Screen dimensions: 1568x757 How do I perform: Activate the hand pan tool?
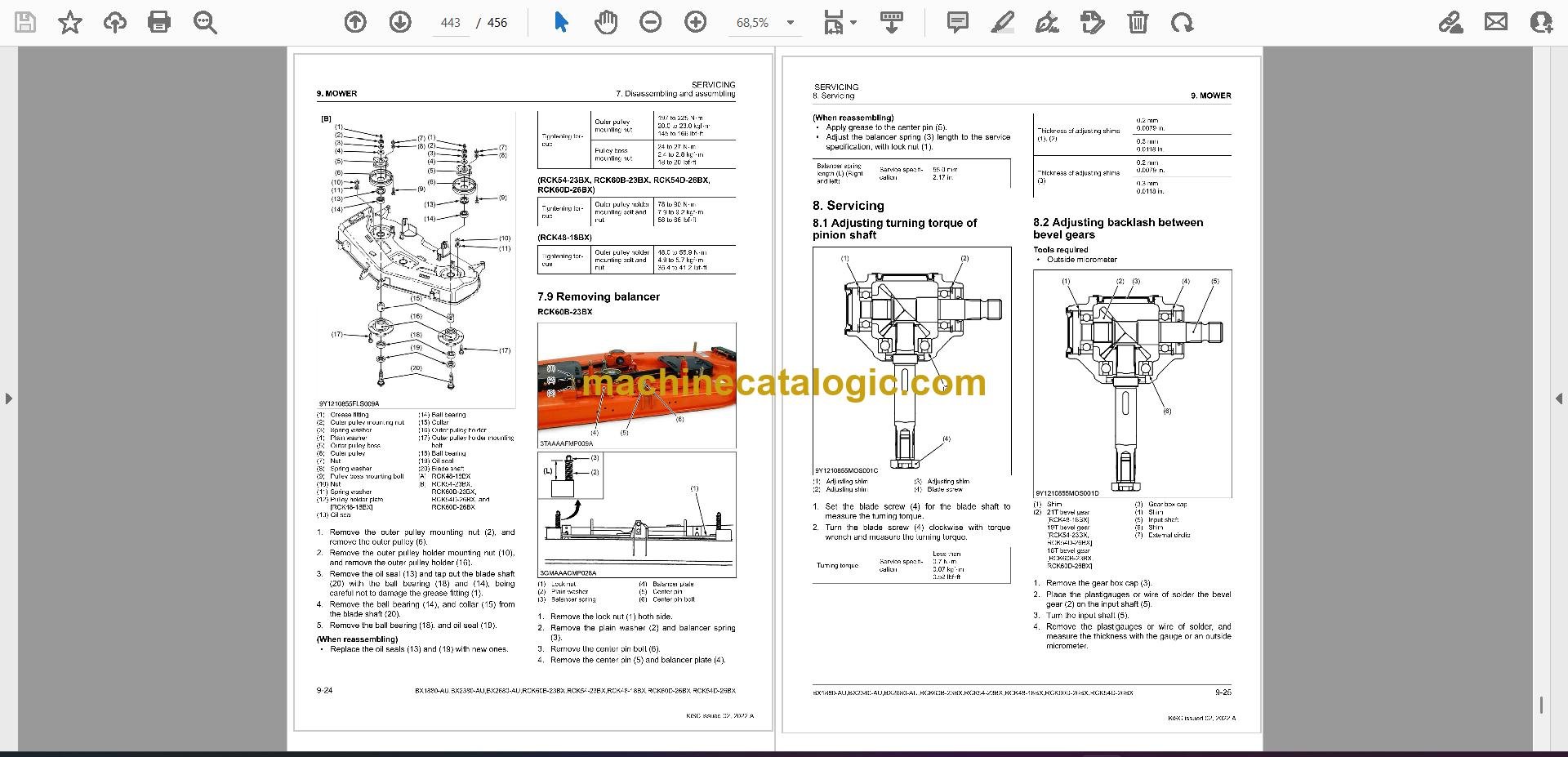[606, 22]
